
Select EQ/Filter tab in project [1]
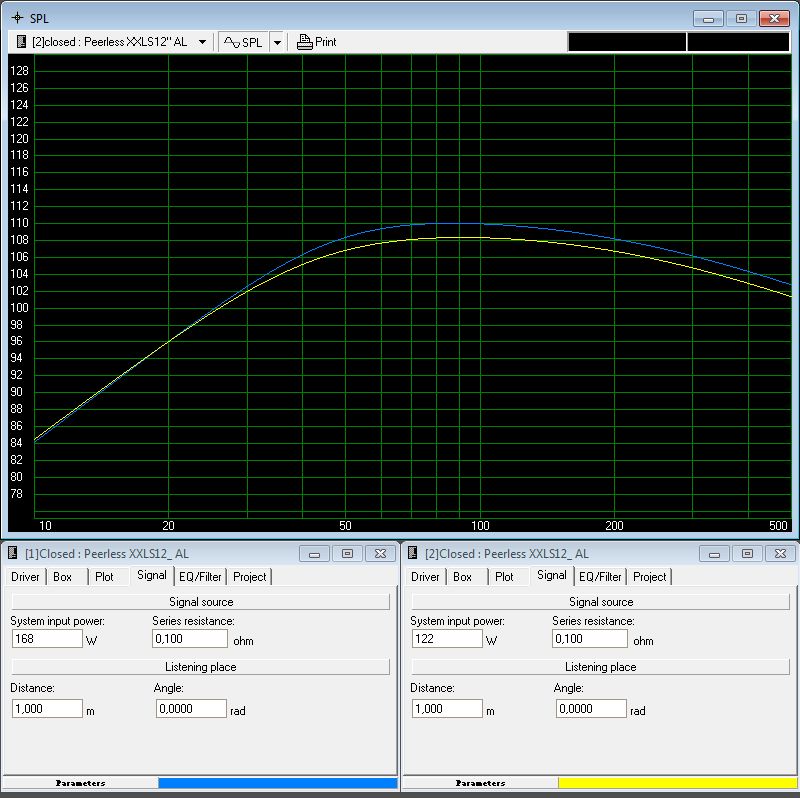[x=200, y=577]
